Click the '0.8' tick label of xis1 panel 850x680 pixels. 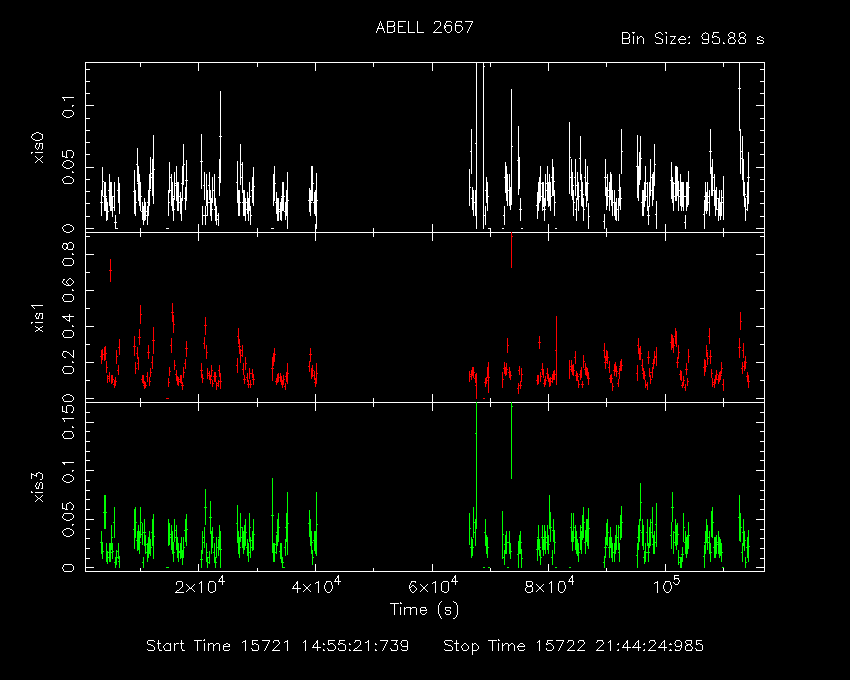[x=68, y=254]
